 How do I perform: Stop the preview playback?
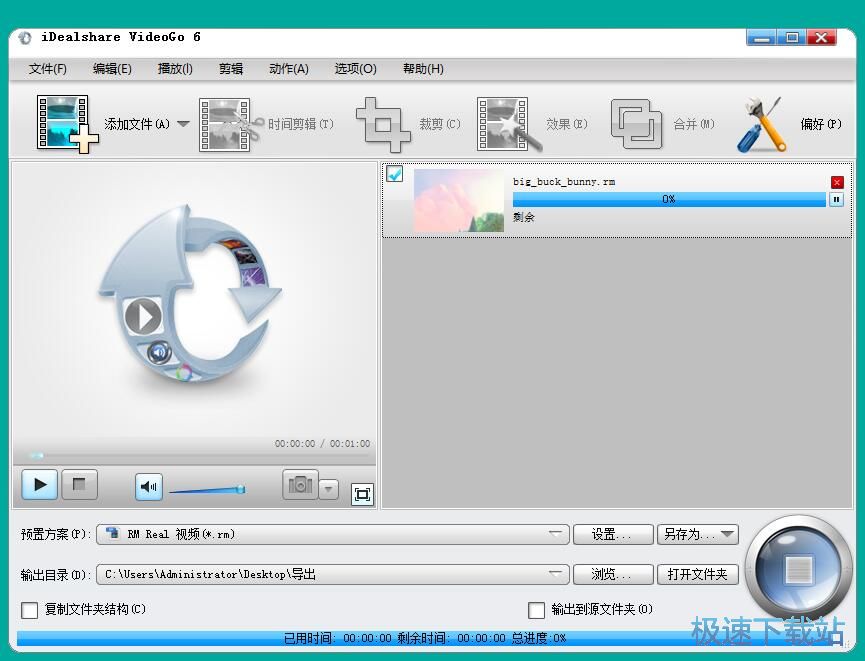(x=79, y=484)
